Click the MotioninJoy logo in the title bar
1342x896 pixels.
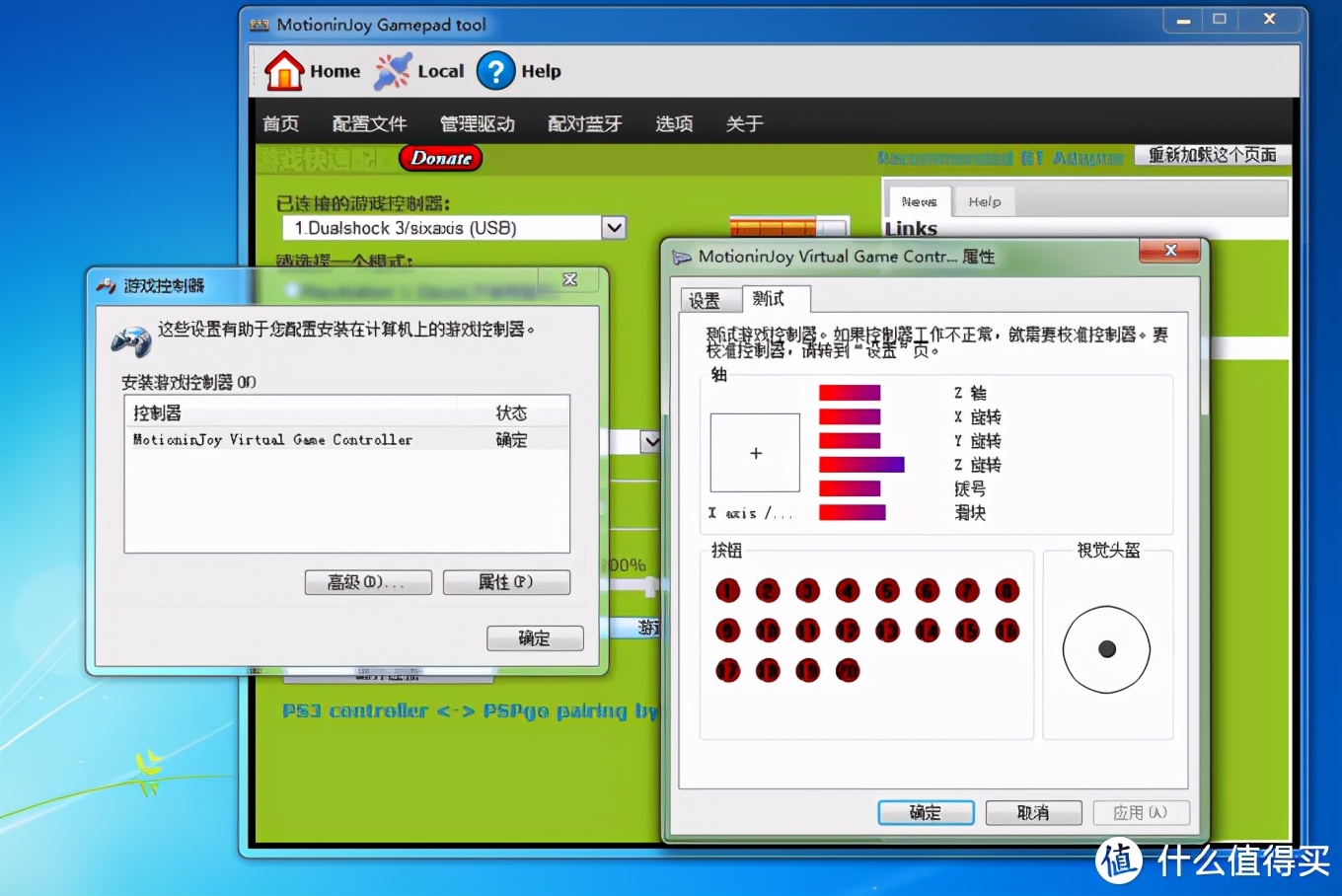point(261,25)
